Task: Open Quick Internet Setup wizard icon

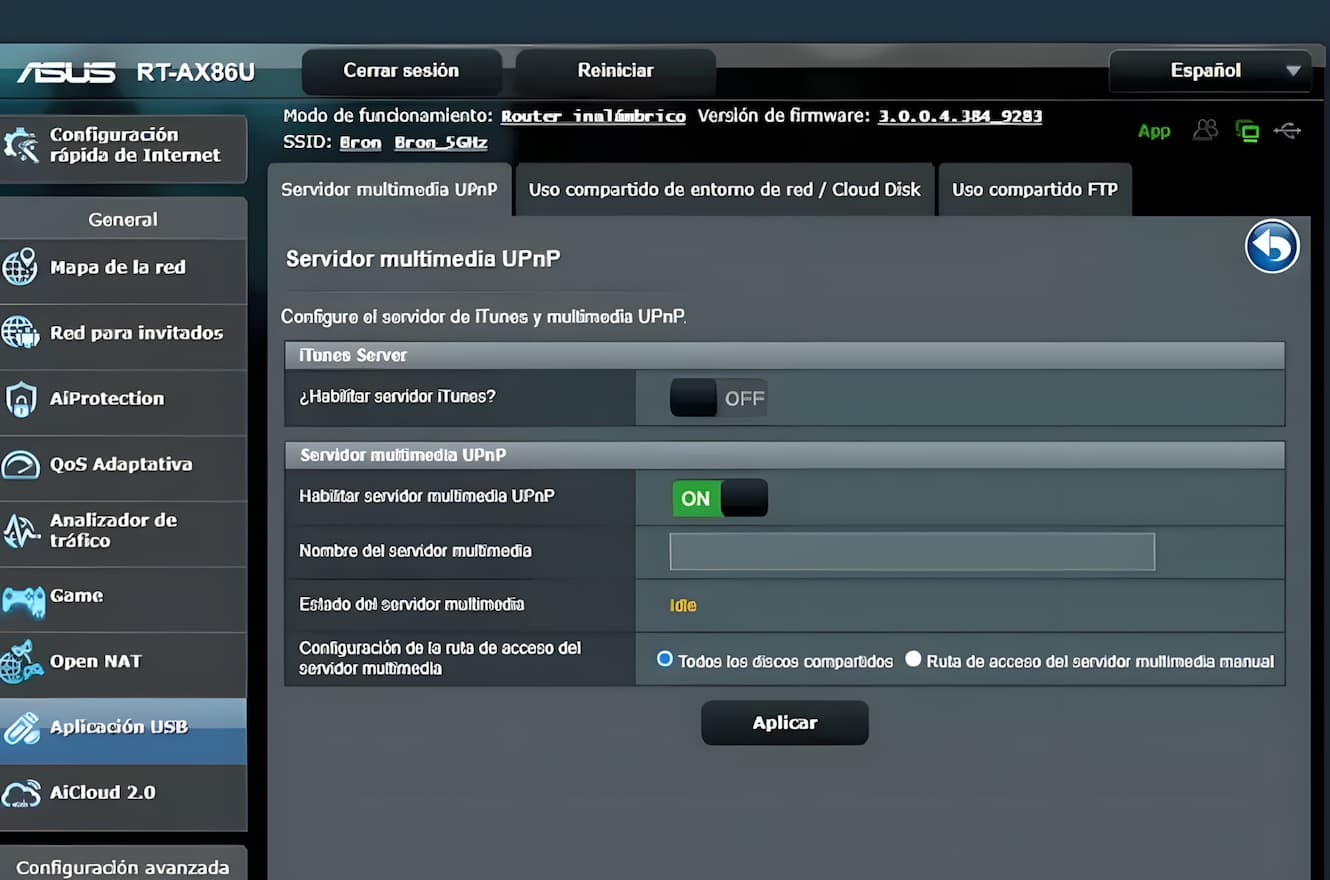Action: tap(20, 145)
